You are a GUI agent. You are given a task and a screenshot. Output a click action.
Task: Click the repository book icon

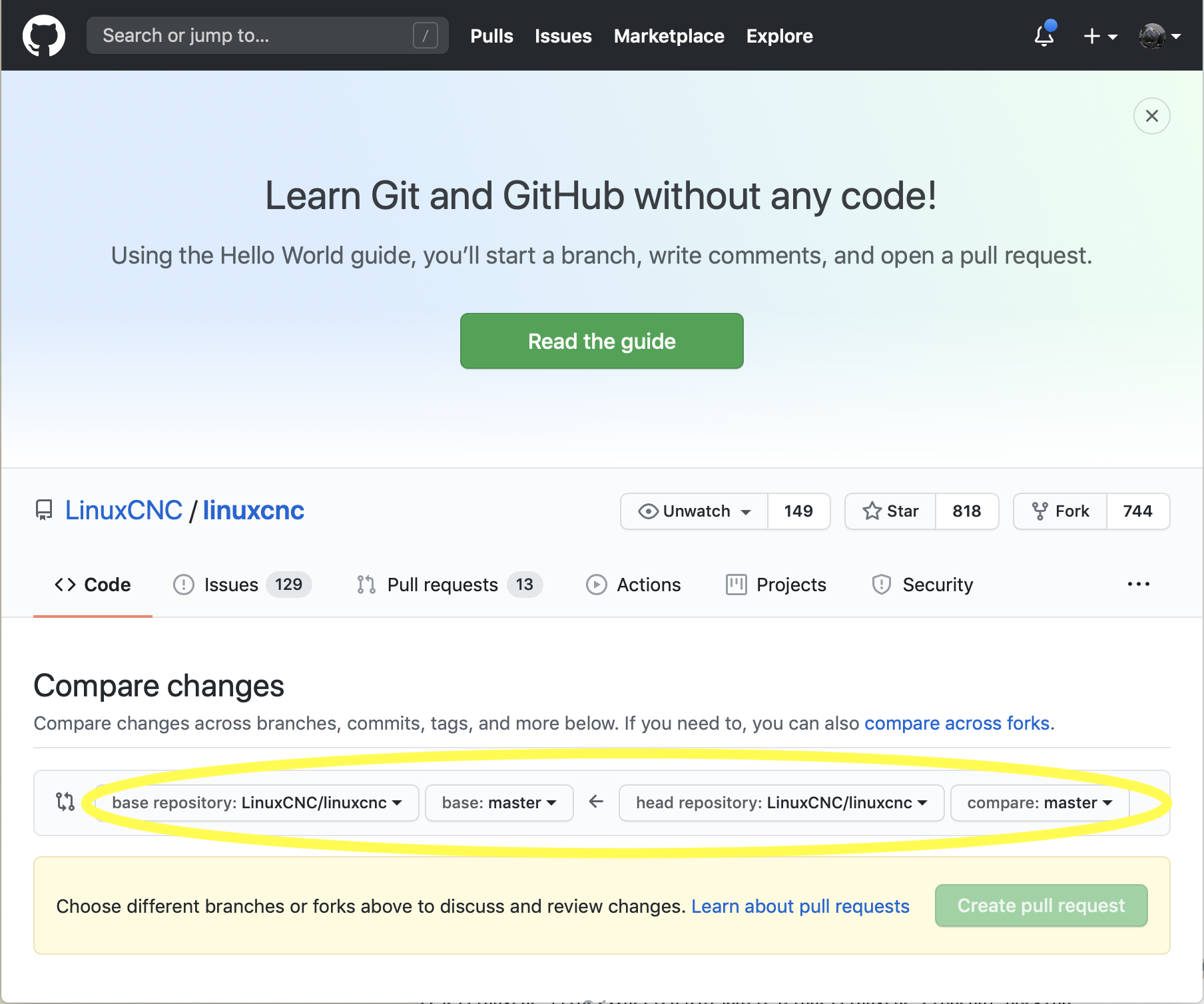pos(44,511)
